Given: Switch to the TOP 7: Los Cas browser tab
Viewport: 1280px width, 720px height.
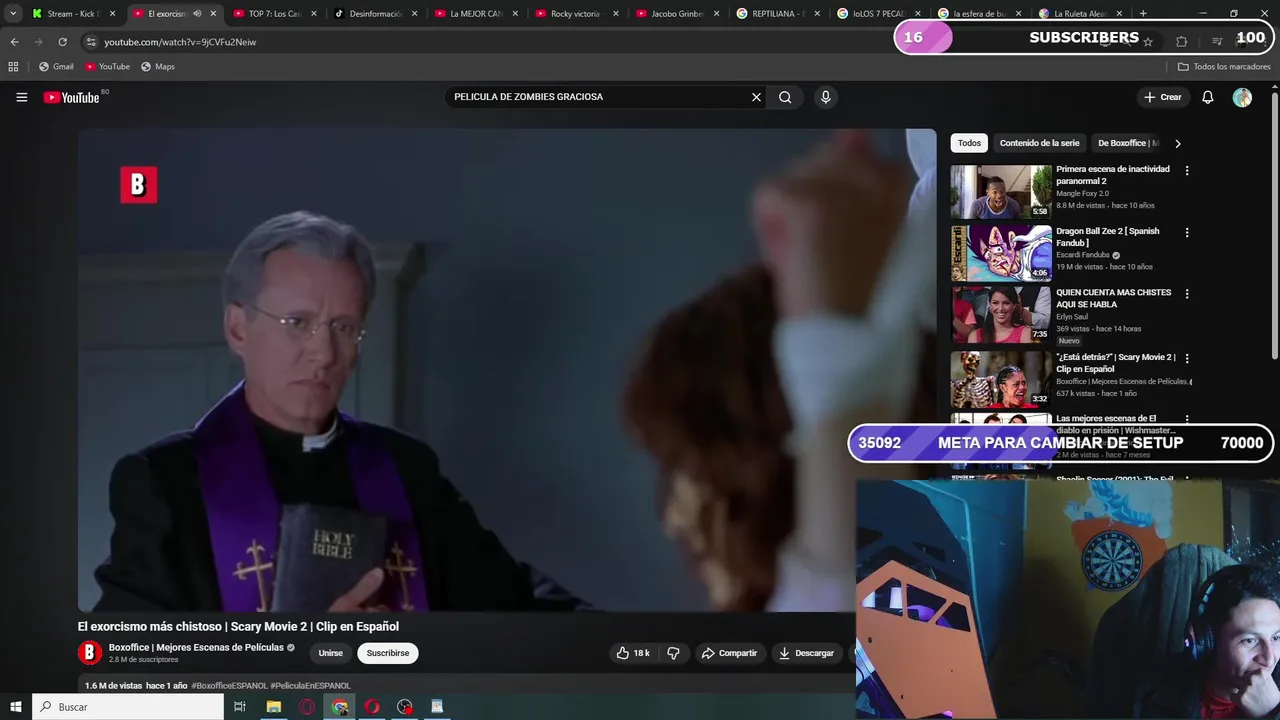Looking at the screenshot, I should pos(274,14).
